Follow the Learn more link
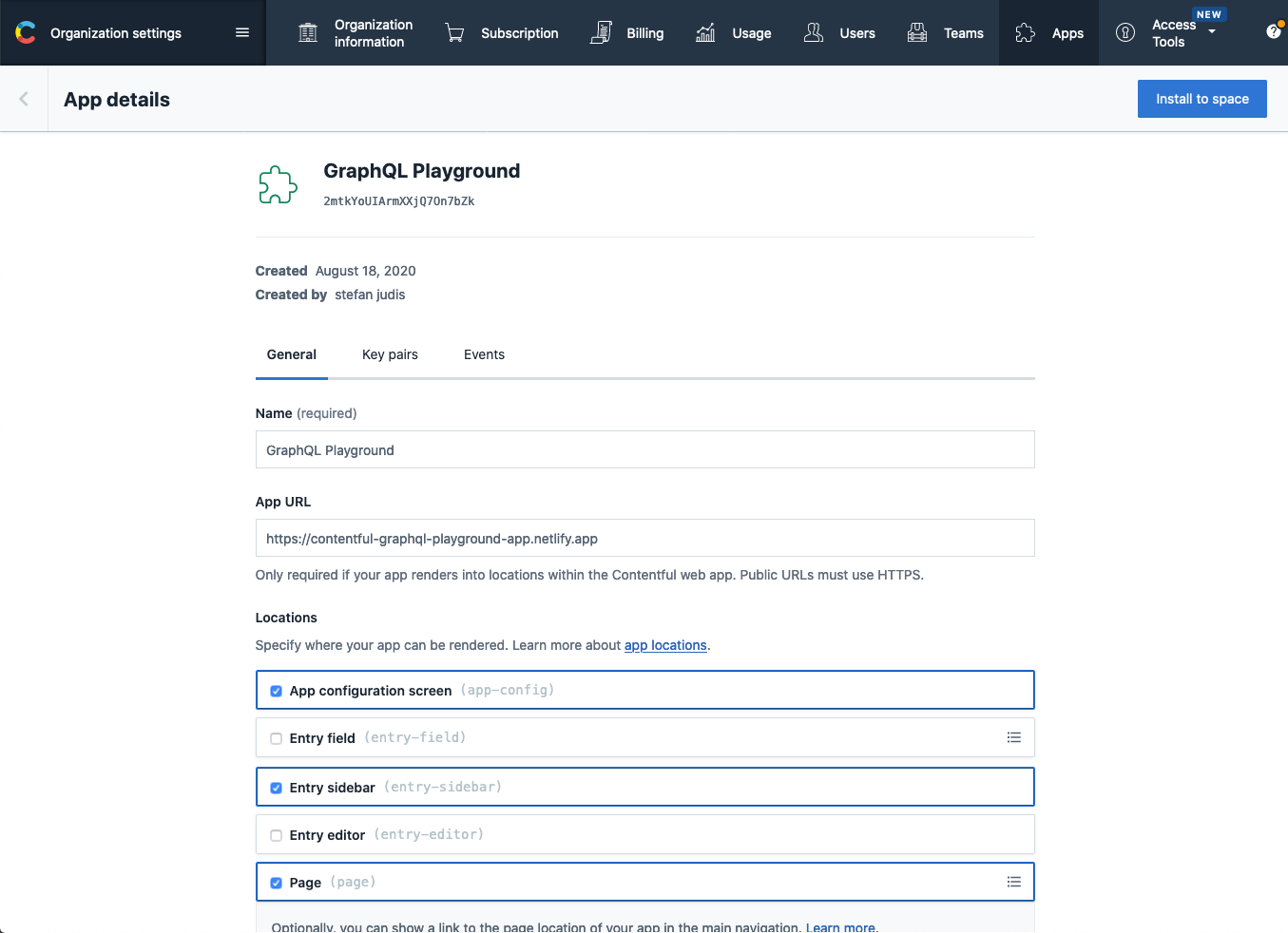This screenshot has width=1288, height=933. tap(840, 926)
